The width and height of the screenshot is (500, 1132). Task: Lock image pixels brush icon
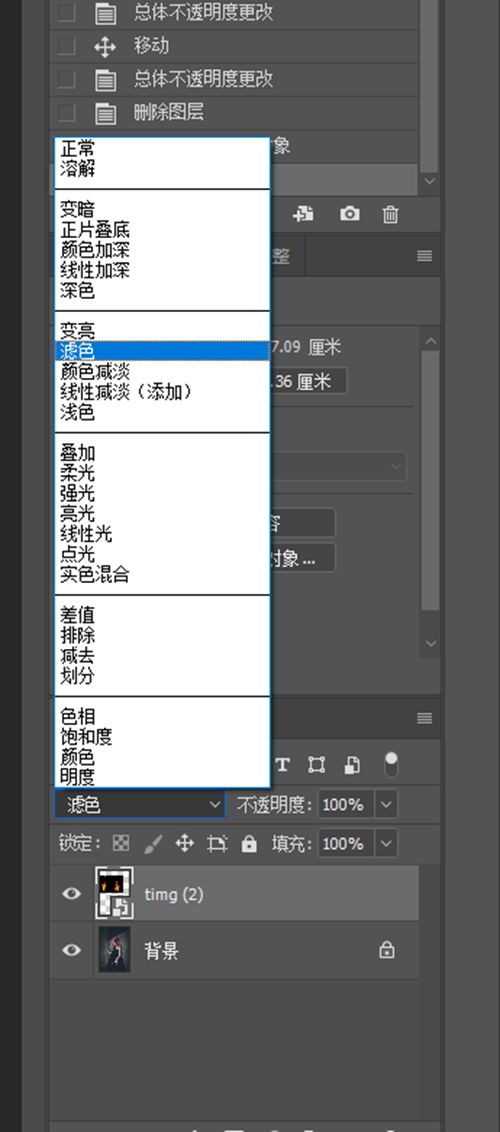(x=154, y=843)
